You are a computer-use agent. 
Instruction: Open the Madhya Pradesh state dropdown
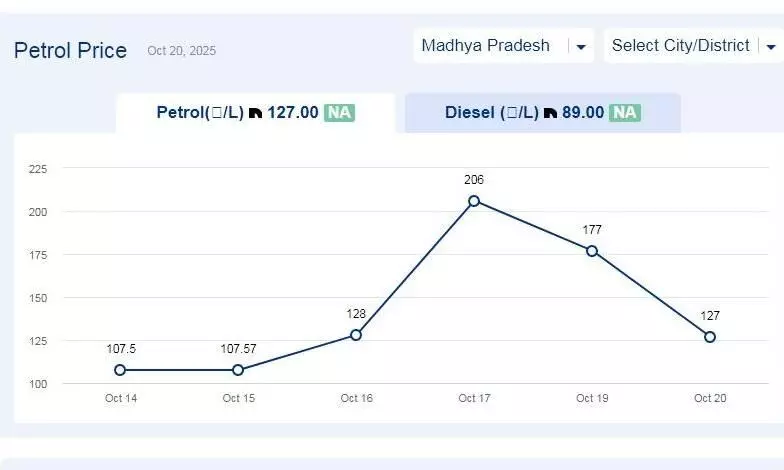tap(490, 46)
